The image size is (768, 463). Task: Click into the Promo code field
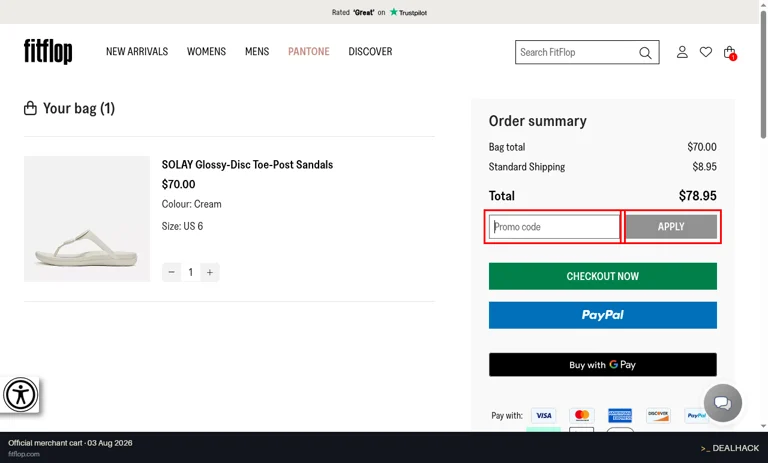point(554,227)
